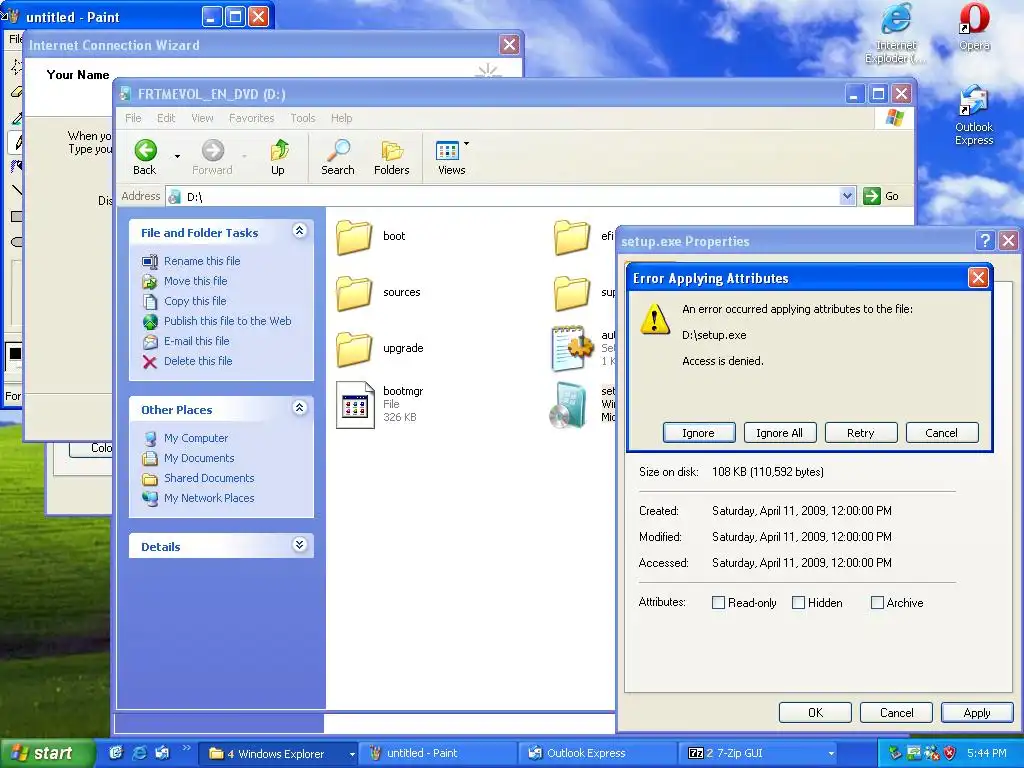Viewport: 1024px width, 768px height.
Task: Click the Up folder toolbar icon
Action: tap(278, 157)
